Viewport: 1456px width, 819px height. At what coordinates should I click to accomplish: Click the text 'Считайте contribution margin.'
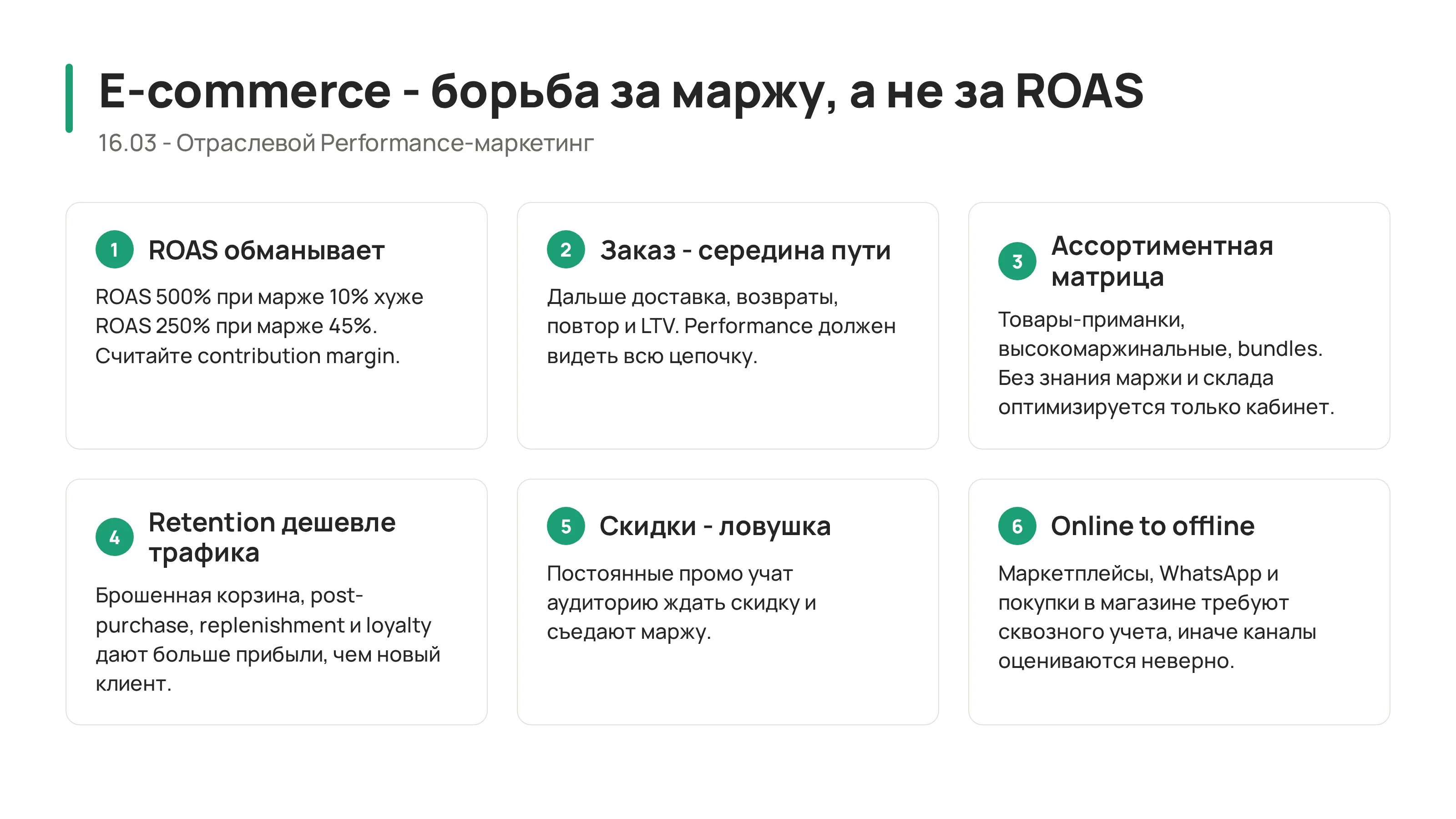(x=248, y=356)
